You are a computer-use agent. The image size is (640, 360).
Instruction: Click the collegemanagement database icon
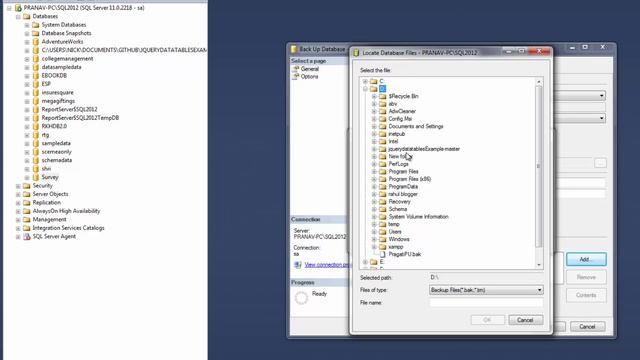36,58
